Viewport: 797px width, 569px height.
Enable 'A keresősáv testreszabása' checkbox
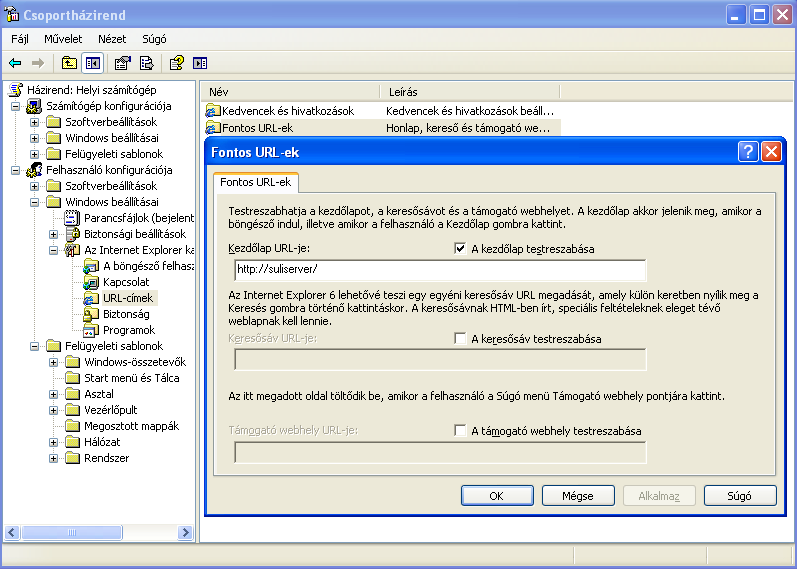460,339
